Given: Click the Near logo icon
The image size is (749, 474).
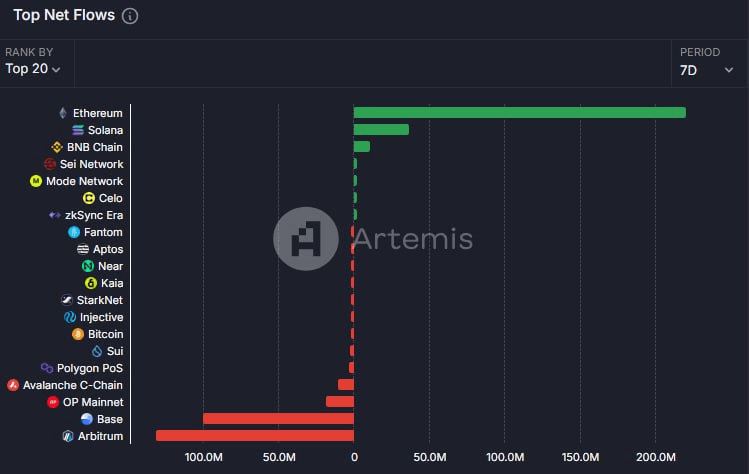Looking at the screenshot, I should [88, 266].
